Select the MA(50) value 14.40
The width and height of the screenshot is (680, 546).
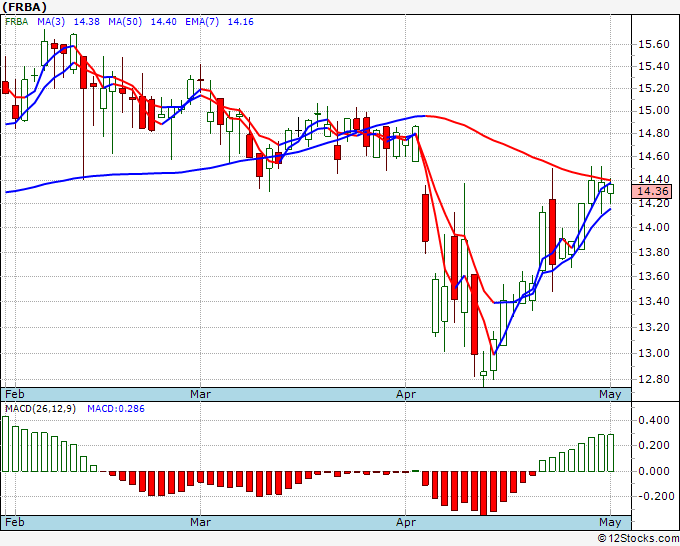[x=163, y=22]
